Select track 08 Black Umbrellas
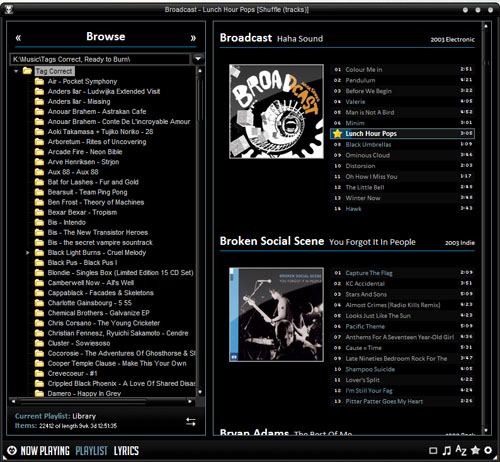This screenshot has width=500, height=462. click(x=402, y=144)
